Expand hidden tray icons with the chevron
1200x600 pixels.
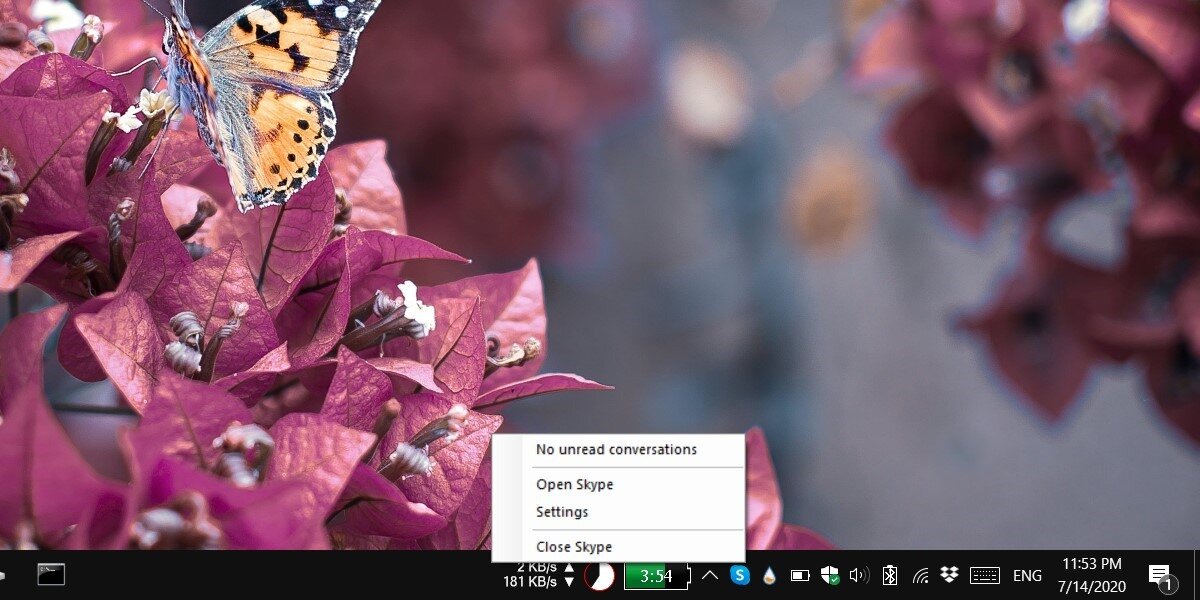[710, 575]
